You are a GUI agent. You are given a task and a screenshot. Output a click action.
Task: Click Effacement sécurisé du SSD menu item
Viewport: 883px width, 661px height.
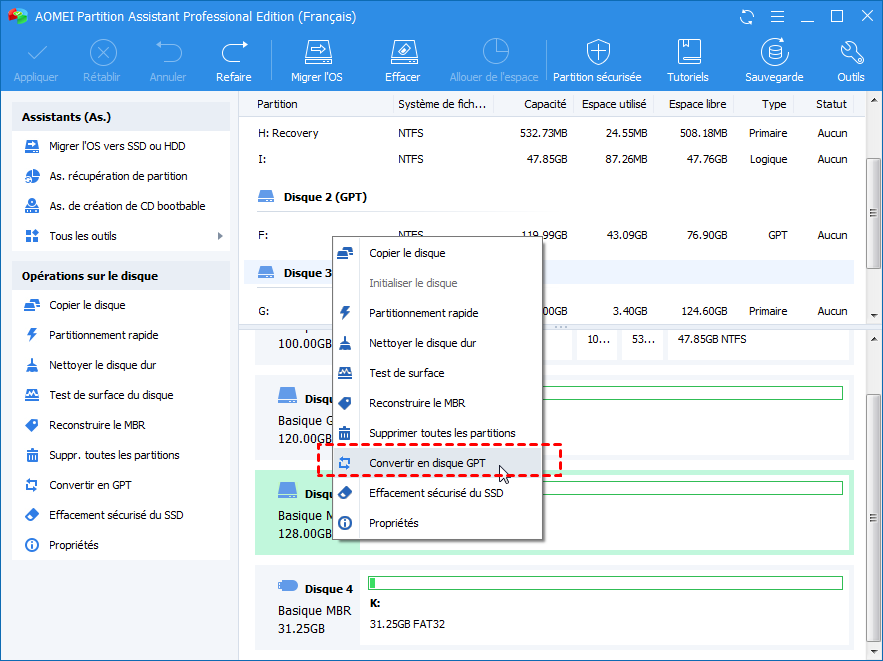[435, 493]
